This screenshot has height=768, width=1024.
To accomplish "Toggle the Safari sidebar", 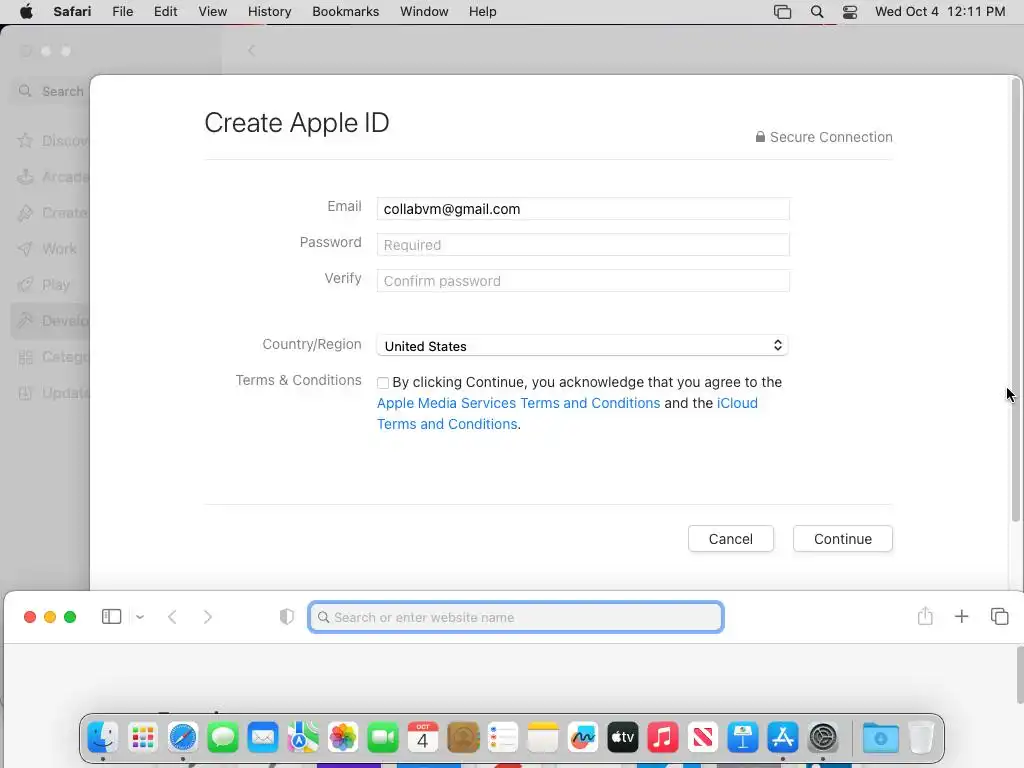I will tap(112, 616).
